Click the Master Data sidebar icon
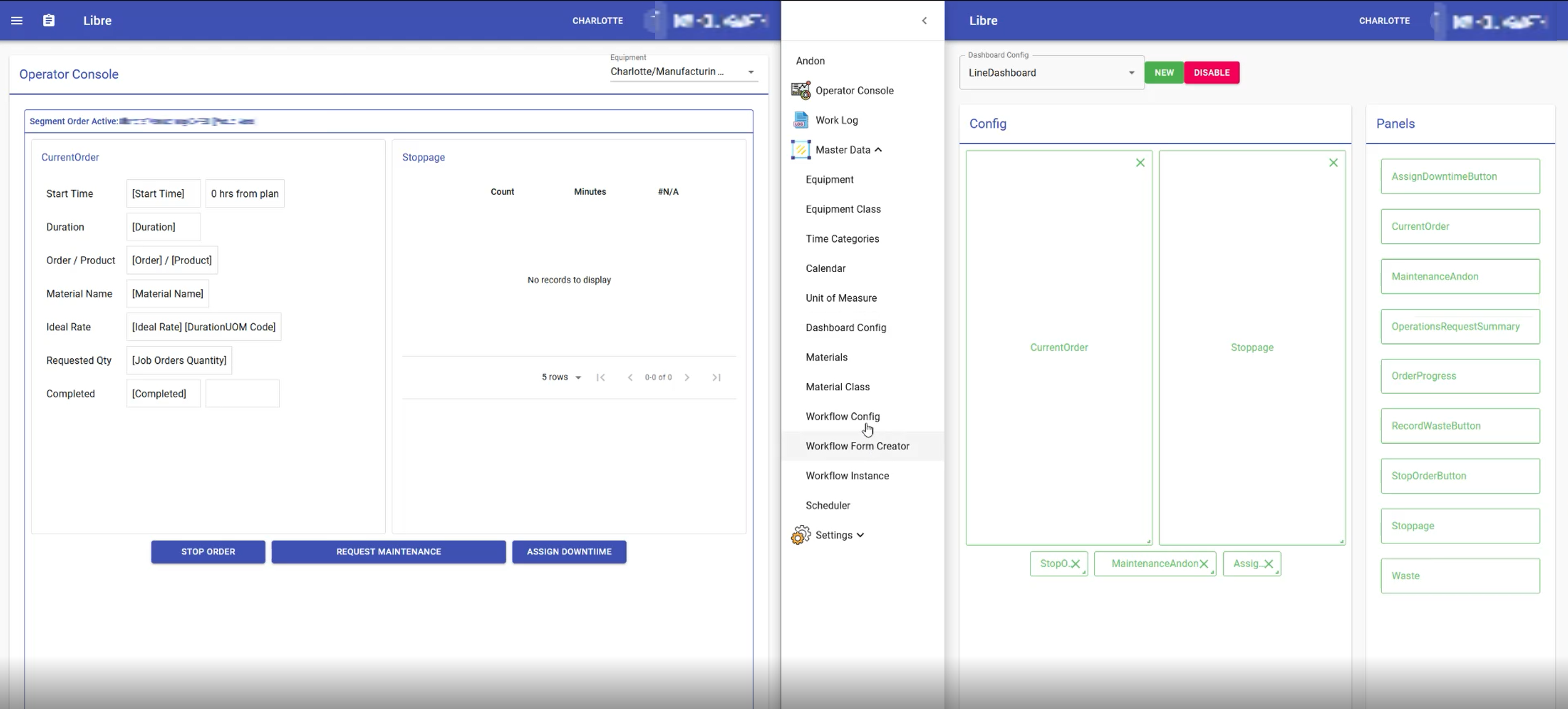1568x709 pixels. 800,149
